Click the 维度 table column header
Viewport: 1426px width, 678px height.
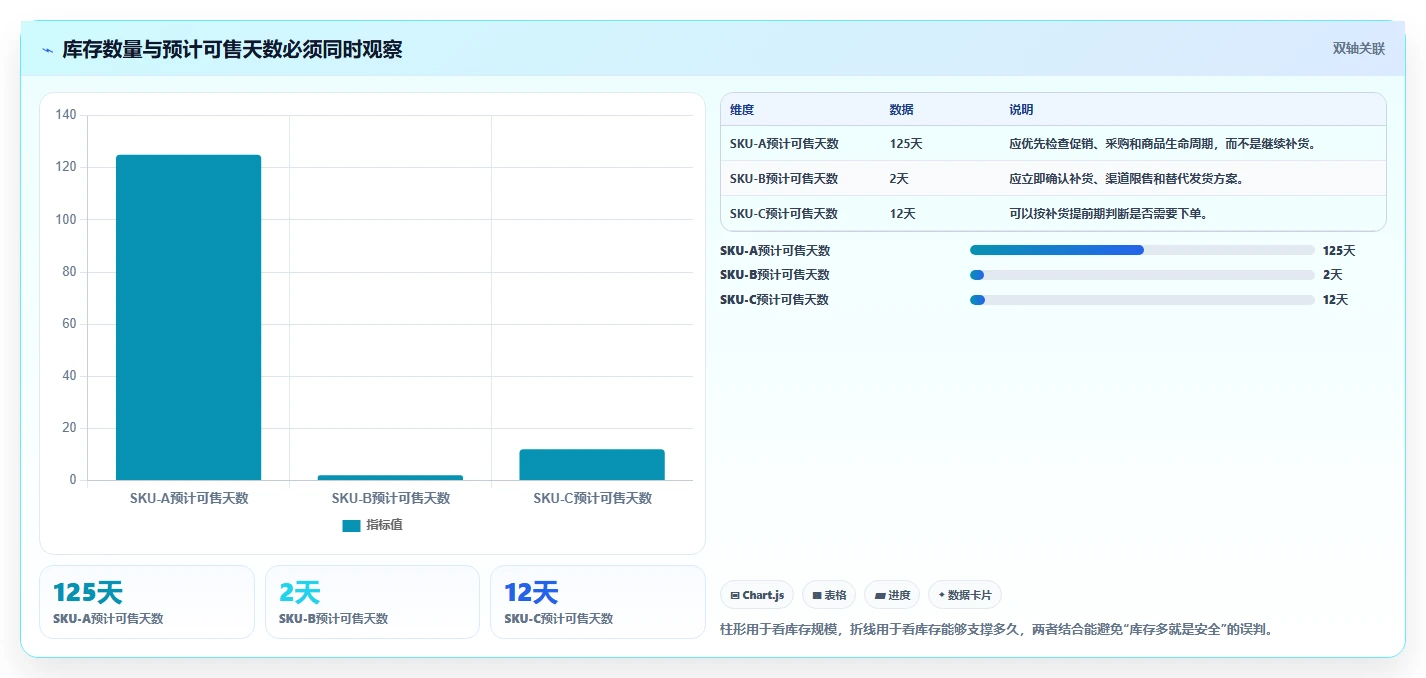pyautogui.click(x=742, y=110)
